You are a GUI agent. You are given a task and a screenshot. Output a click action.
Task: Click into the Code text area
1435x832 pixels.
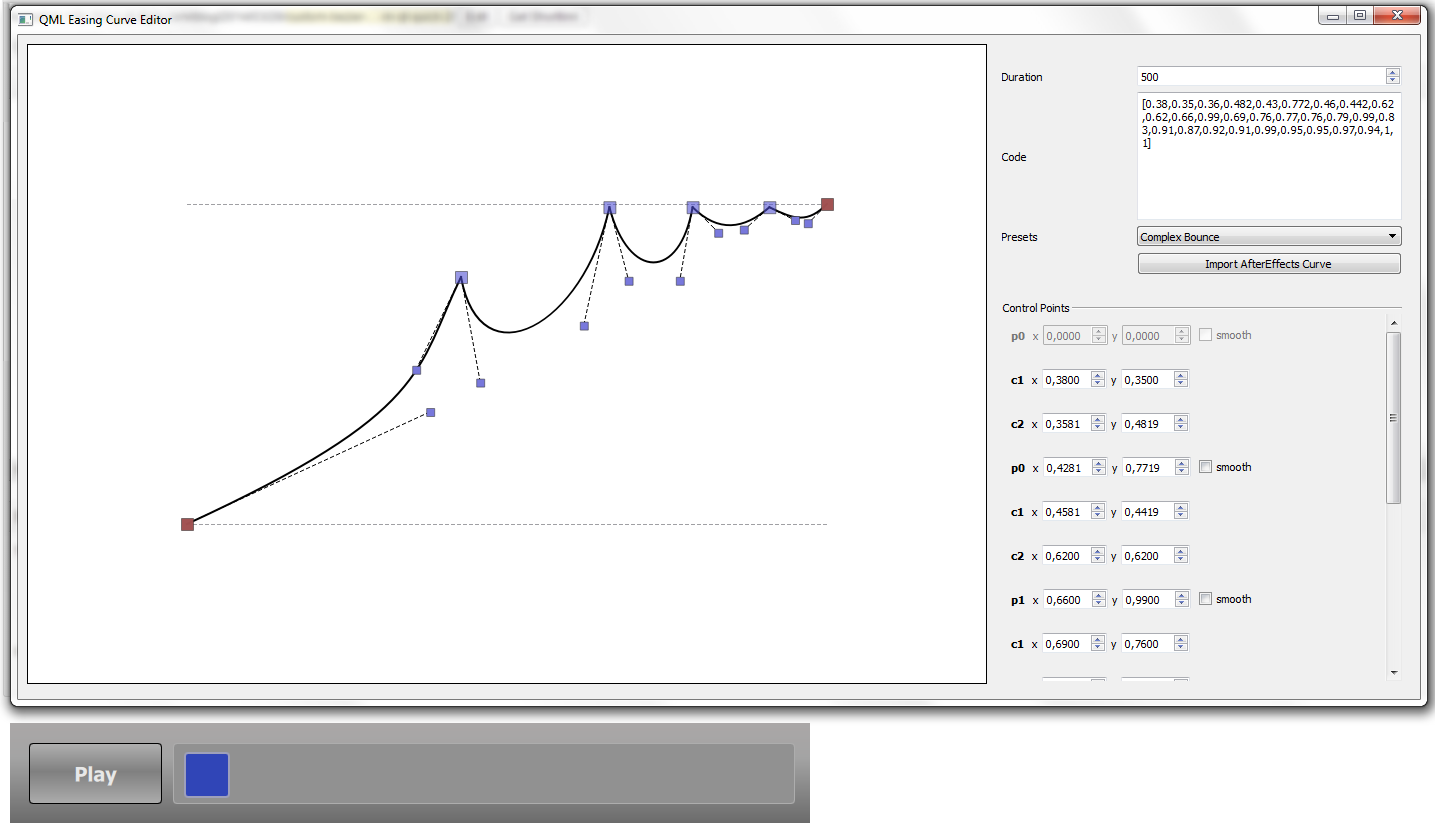click(x=1268, y=180)
